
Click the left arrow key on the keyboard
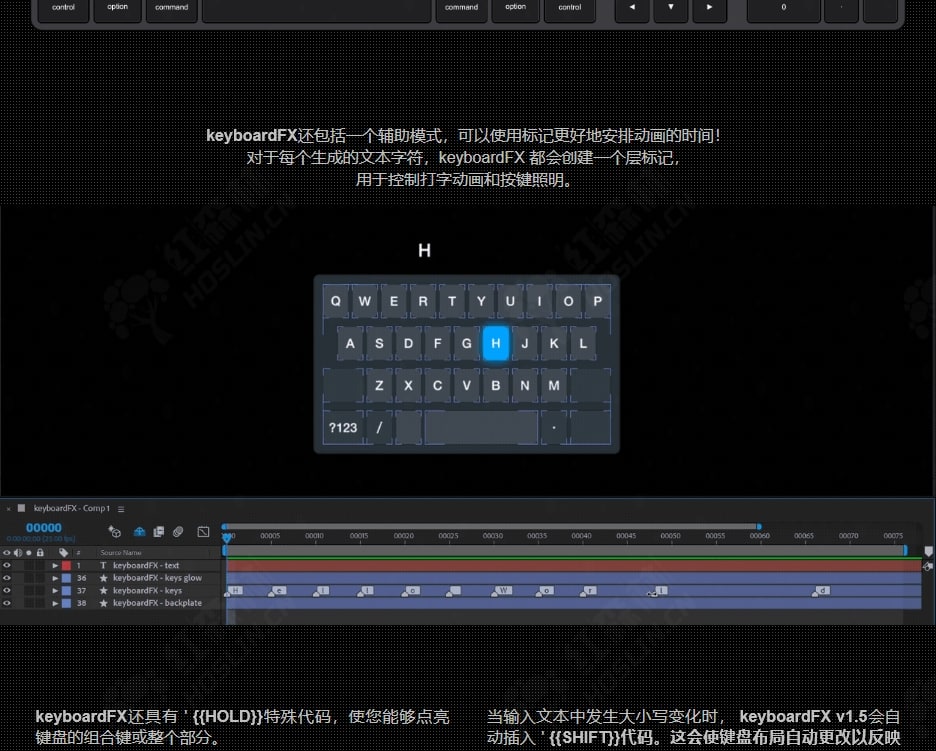pos(632,8)
